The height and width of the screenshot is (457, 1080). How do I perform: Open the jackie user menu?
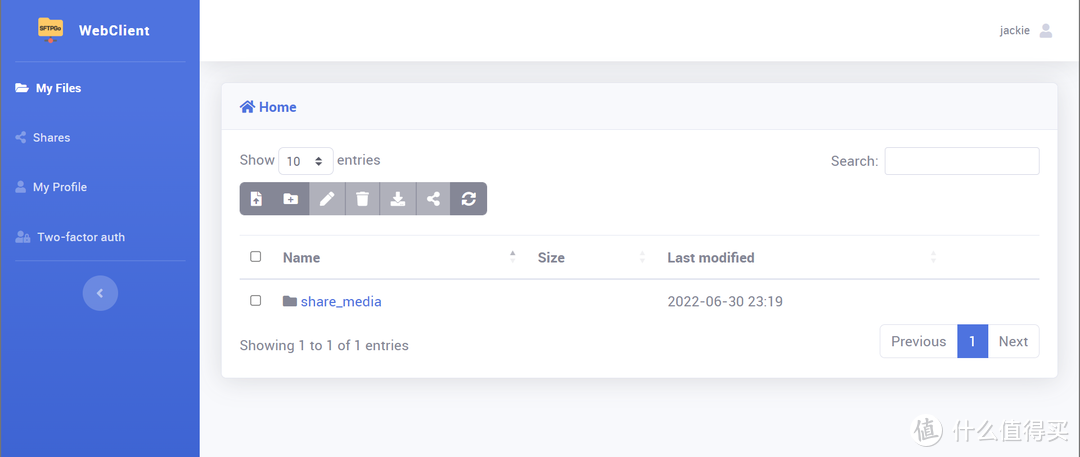1026,31
